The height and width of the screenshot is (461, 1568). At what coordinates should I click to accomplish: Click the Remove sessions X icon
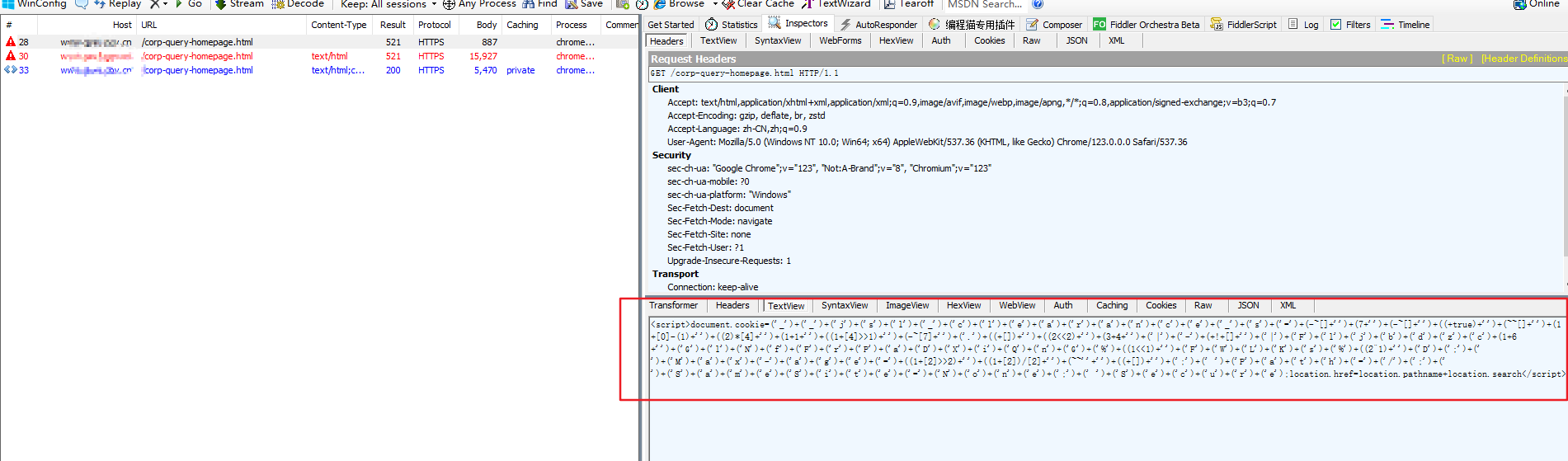tap(154, 4)
